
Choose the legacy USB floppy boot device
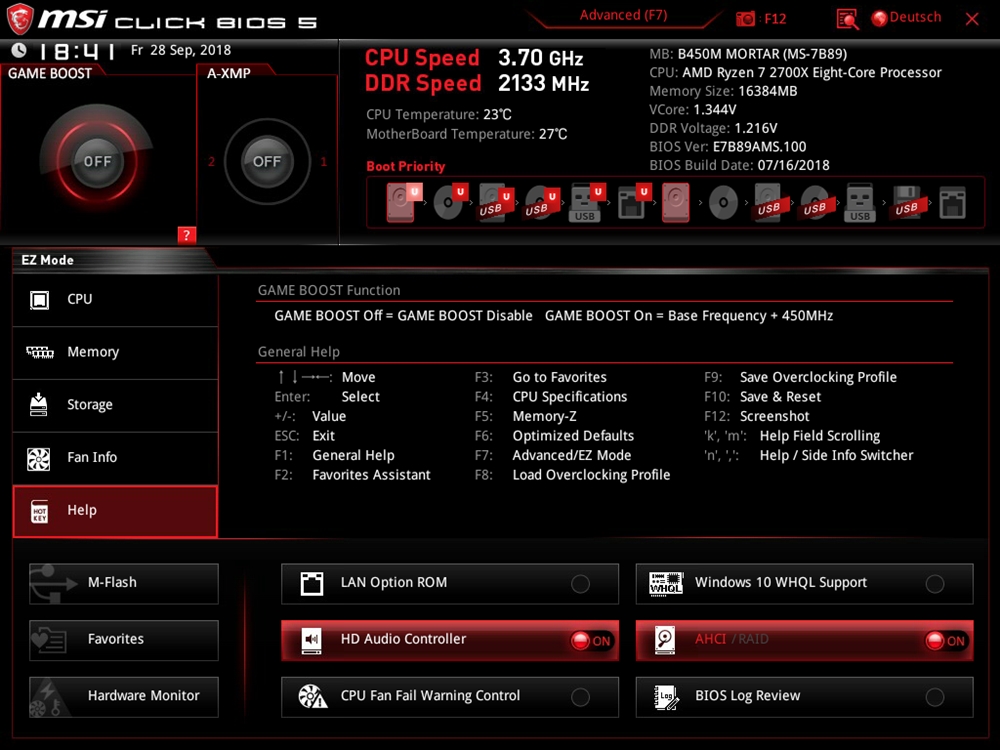[x=906, y=203]
